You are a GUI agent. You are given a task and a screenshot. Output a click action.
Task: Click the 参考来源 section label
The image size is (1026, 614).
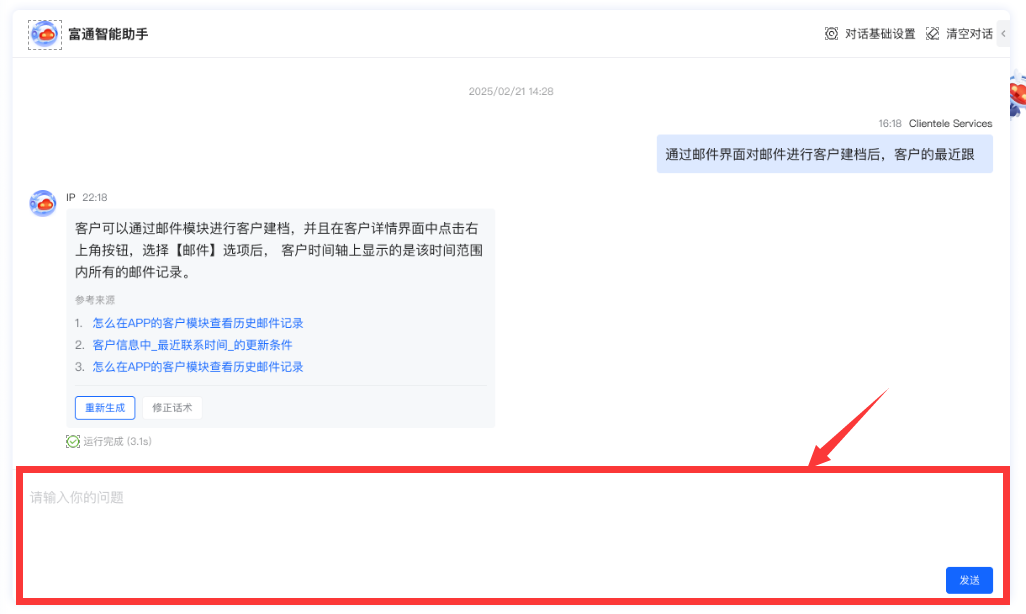coord(95,300)
